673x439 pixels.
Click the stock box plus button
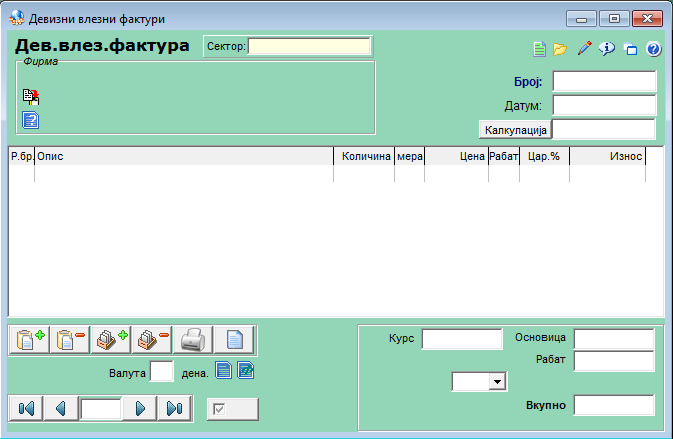pyautogui.click(x=111, y=340)
